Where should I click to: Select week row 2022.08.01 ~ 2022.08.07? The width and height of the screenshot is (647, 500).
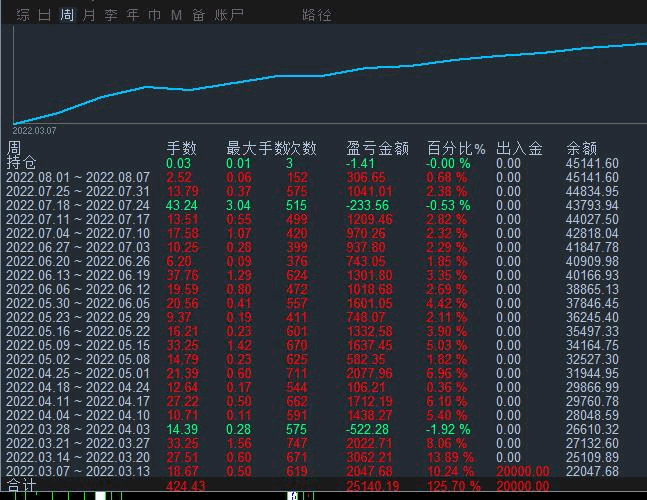click(x=77, y=178)
